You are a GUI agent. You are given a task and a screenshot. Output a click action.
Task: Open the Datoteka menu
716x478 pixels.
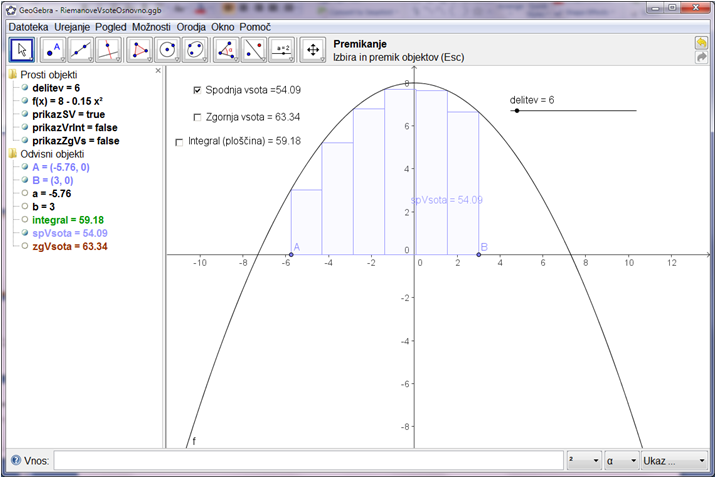(28, 27)
